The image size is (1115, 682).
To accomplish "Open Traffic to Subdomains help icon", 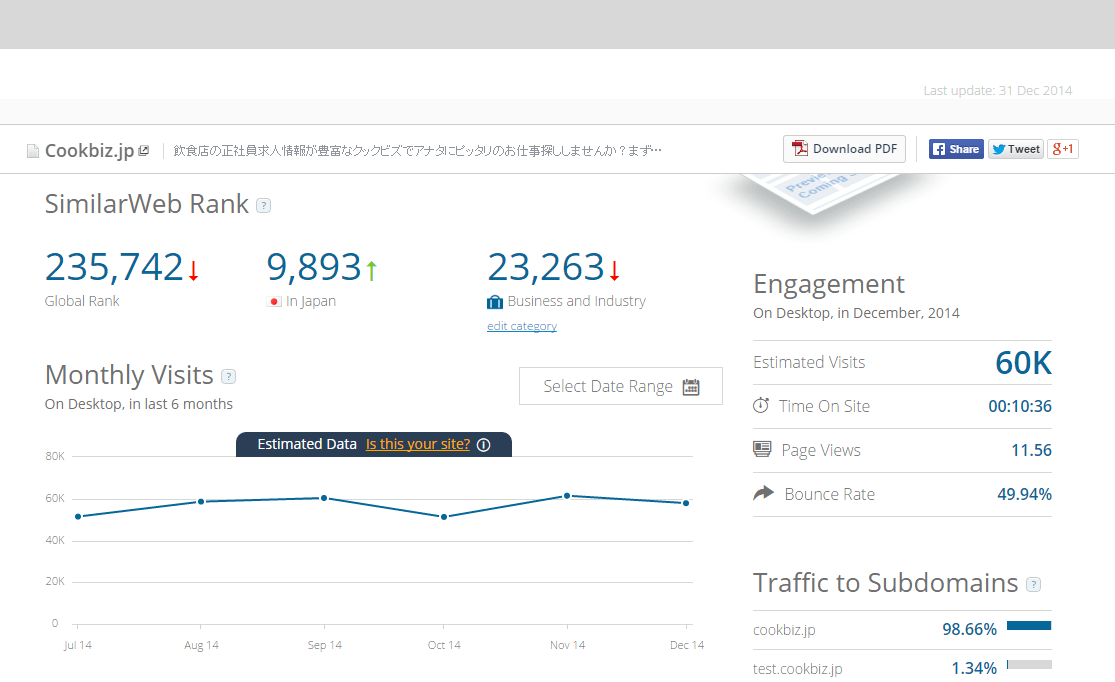I will coord(1033,585).
